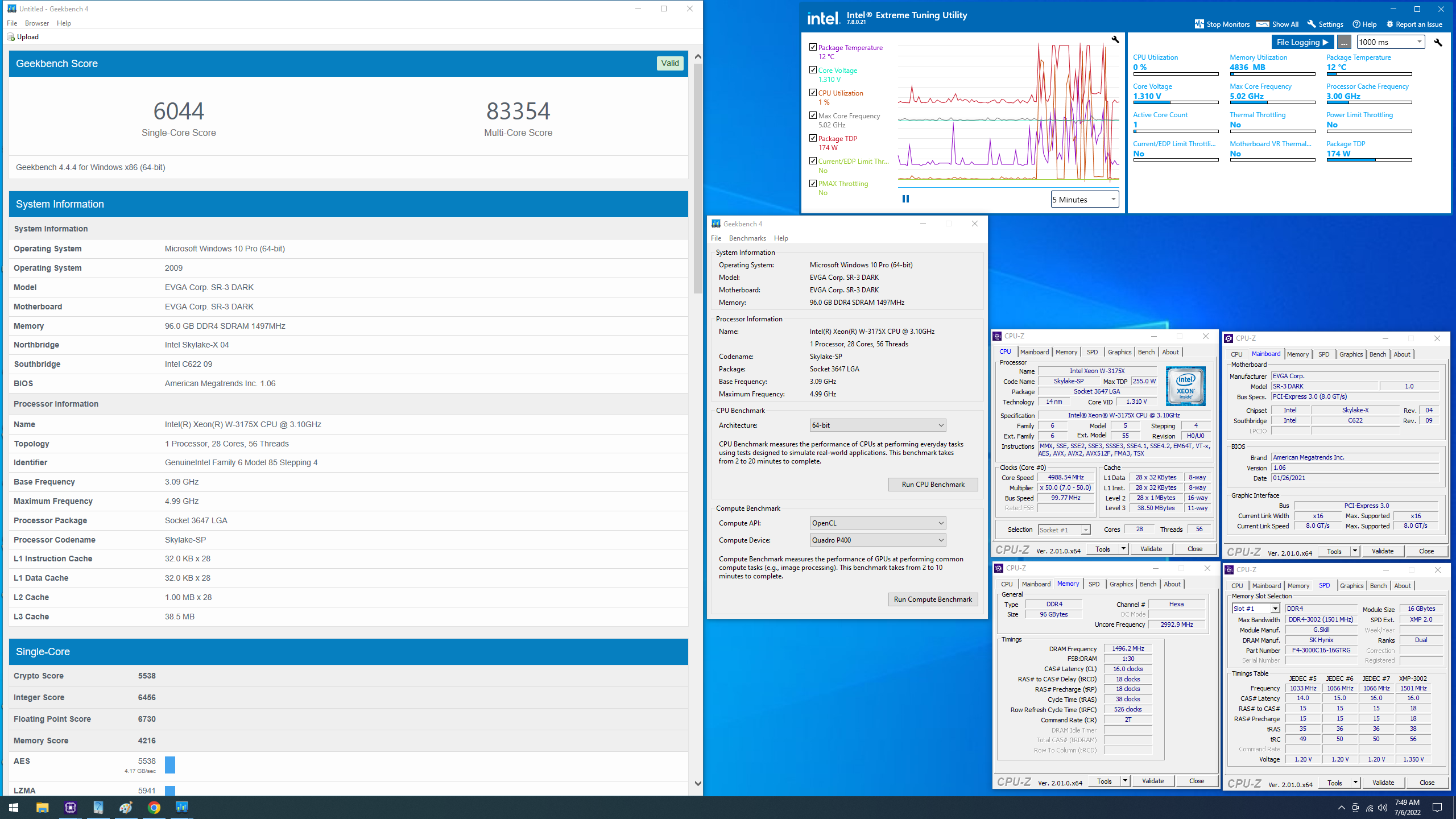The image size is (1456, 819).
Task: Click Stop Monitors icon in Intel XTU
Action: (x=1199, y=24)
